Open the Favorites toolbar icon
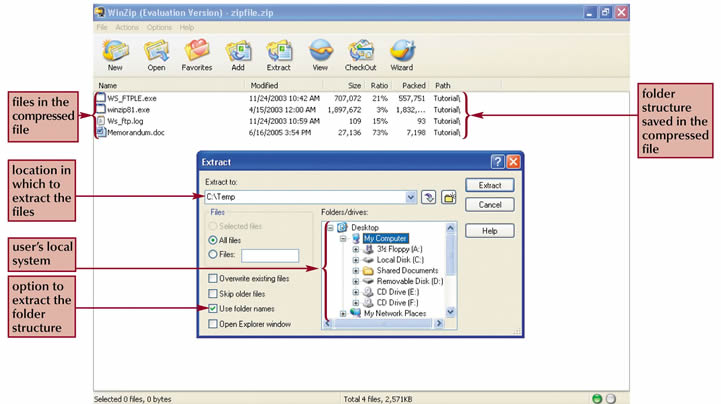Image resolution: width=721 pixels, height=404 pixels. pos(197,51)
